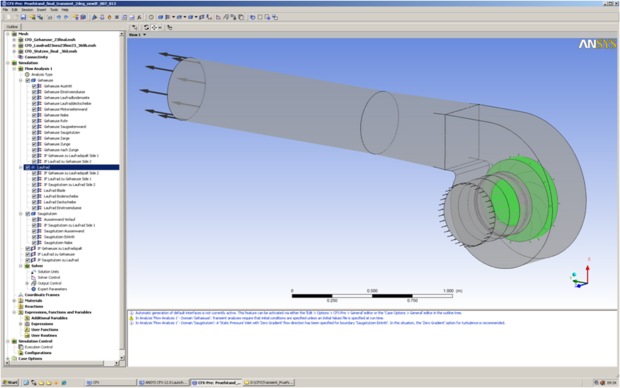Click the function (fx) toolbar icon
620x388 pixels.
[x=139, y=17]
